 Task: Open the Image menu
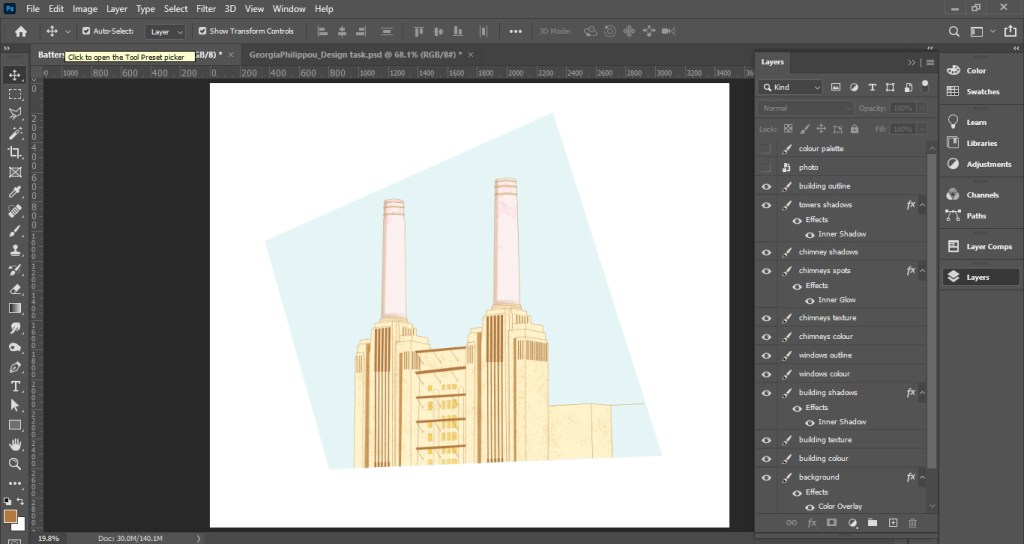(85, 8)
